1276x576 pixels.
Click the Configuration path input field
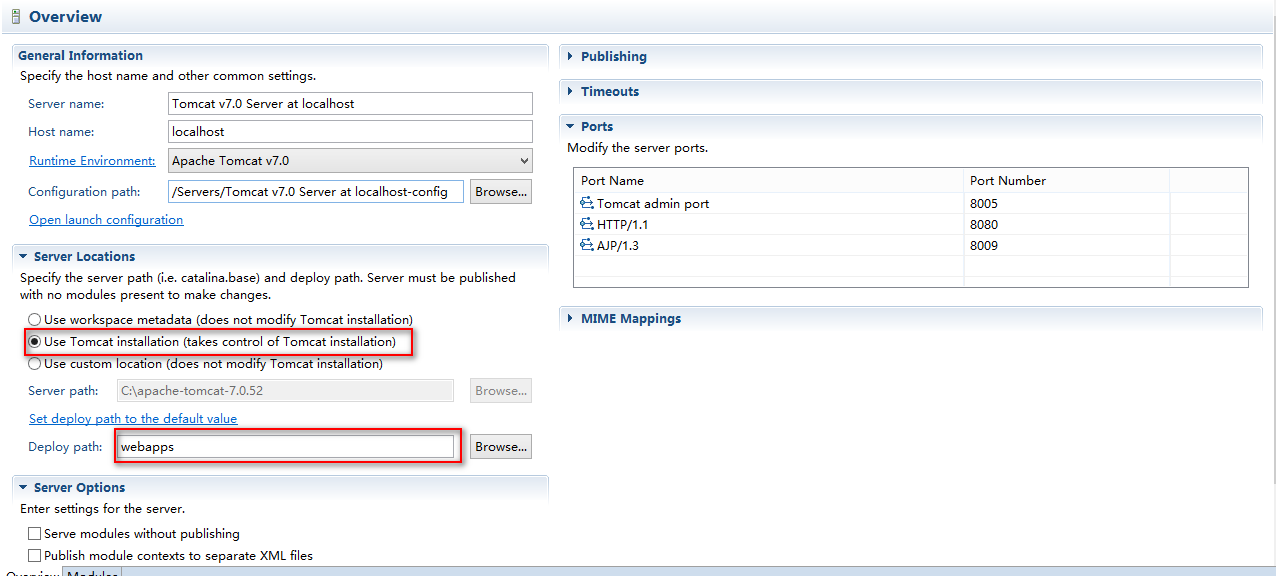[x=315, y=191]
